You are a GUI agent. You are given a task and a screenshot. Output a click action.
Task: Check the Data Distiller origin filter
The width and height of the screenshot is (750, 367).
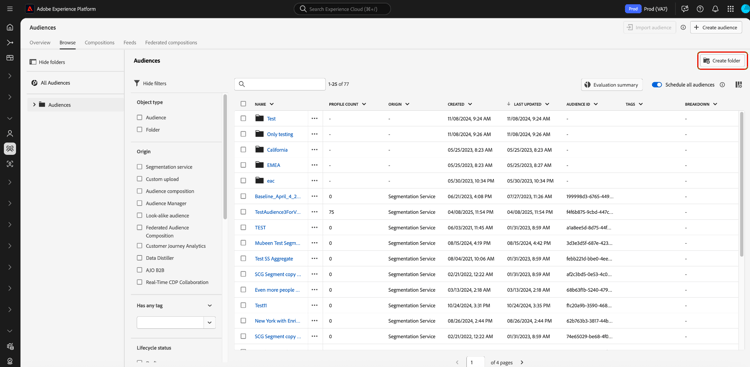139,258
